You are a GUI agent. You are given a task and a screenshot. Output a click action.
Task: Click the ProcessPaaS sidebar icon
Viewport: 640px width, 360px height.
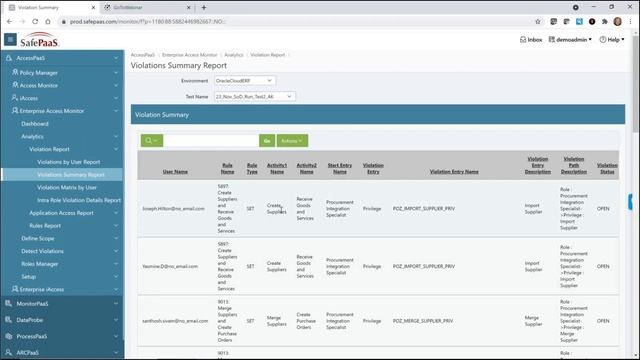(x=9, y=336)
